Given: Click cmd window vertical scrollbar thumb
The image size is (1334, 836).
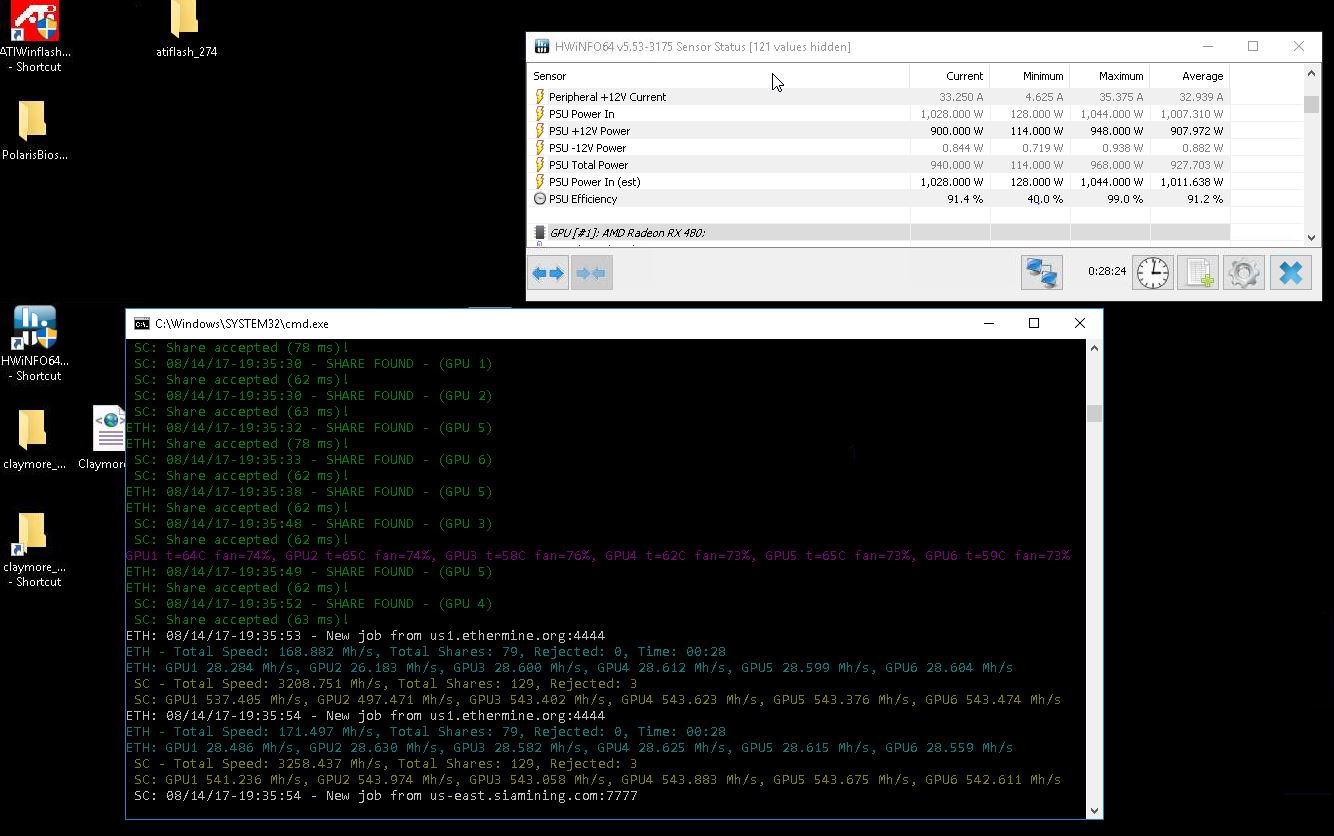Looking at the screenshot, I should coord(1094,413).
